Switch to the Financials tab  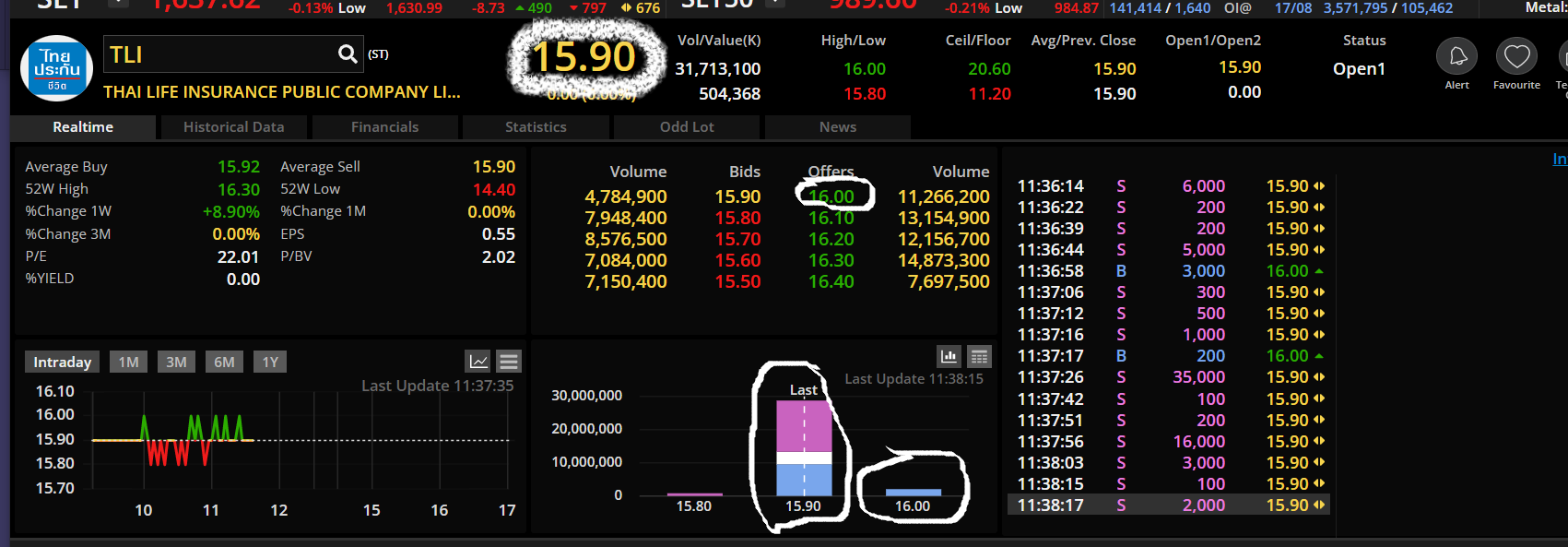click(x=384, y=127)
